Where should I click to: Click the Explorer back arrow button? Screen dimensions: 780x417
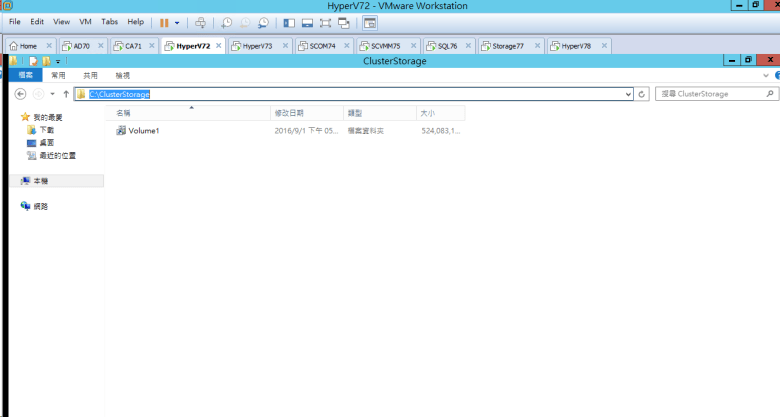point(20,94)
